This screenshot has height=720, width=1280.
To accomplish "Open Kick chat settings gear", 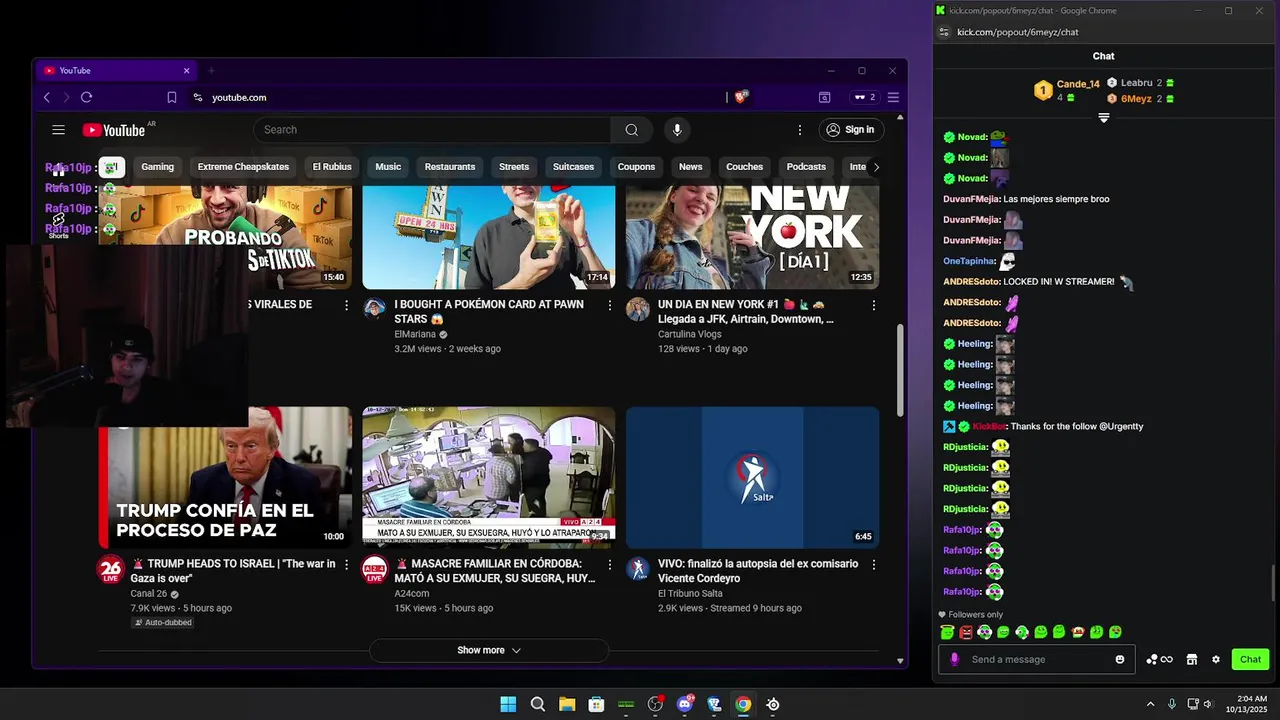I will [x=1216, y=659].
